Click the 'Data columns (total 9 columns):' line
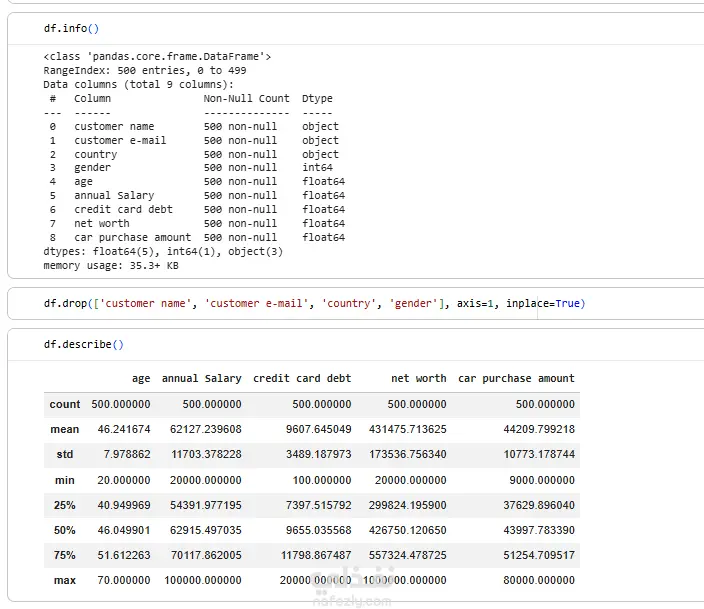This screenshot has width=704, height=609. click(138, 84)
